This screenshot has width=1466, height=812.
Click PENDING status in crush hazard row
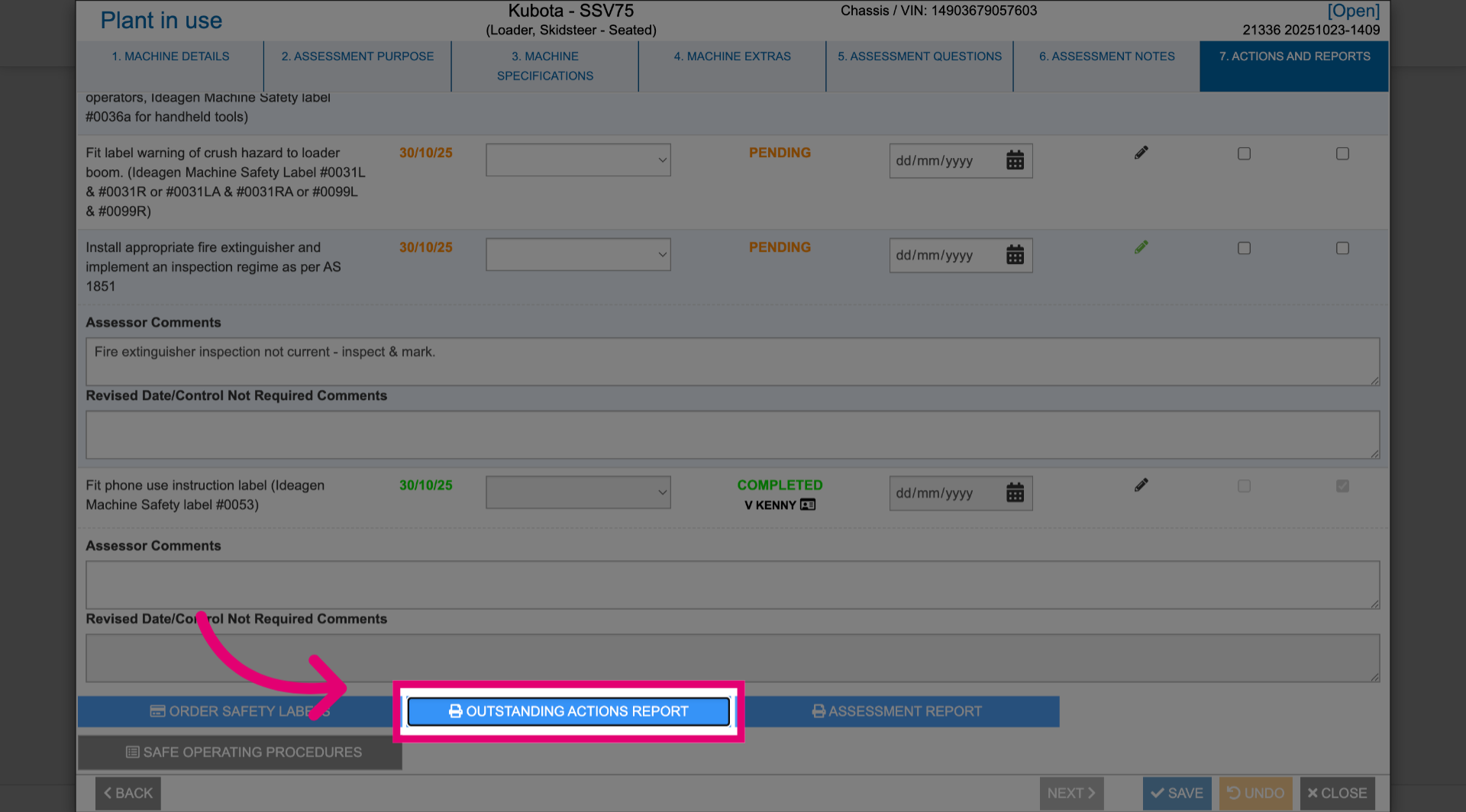pos(780,153)
